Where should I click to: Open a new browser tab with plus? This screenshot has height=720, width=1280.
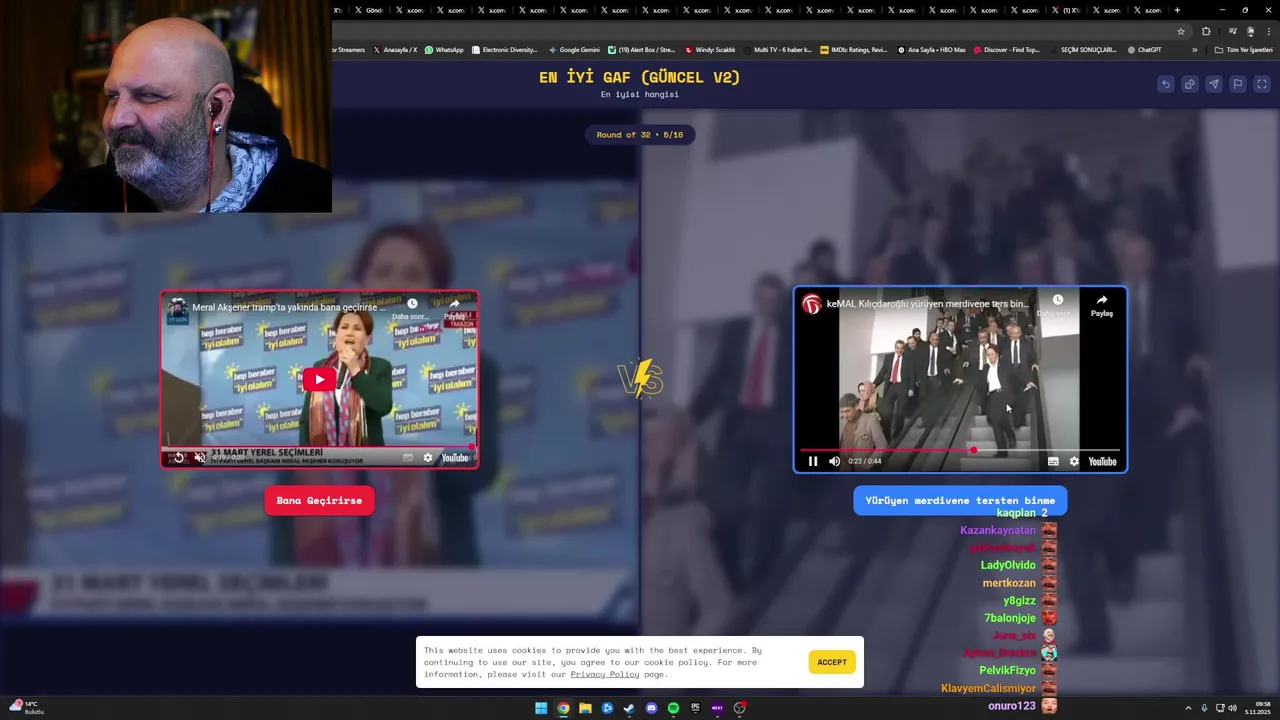click(x=1177, y=10)
